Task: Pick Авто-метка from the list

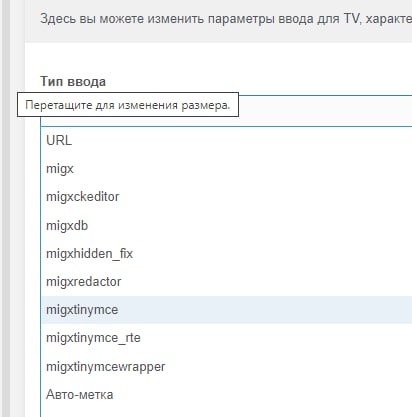Action: click(227, 395)
